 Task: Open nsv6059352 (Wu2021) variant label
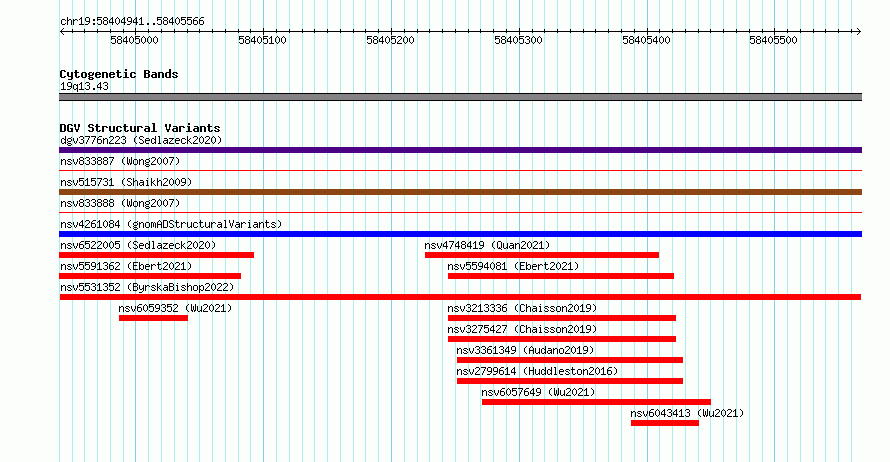tap(175, 308)
